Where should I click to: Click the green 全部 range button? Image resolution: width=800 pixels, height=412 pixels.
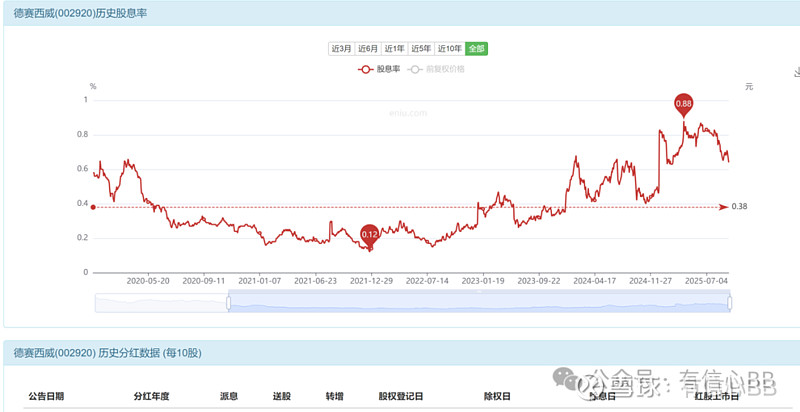477,49
